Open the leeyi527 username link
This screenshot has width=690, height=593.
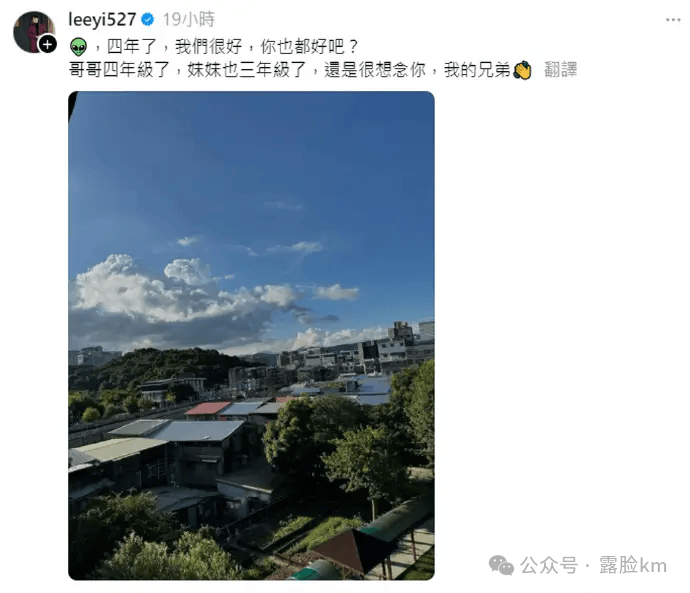[x=102, y=19]
